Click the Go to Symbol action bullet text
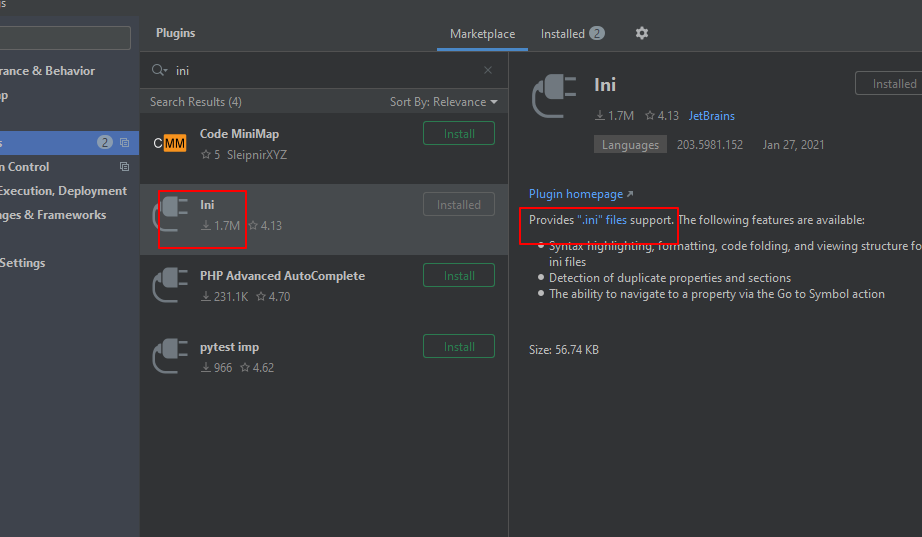 pyautogui.click(x=717, y=293)
